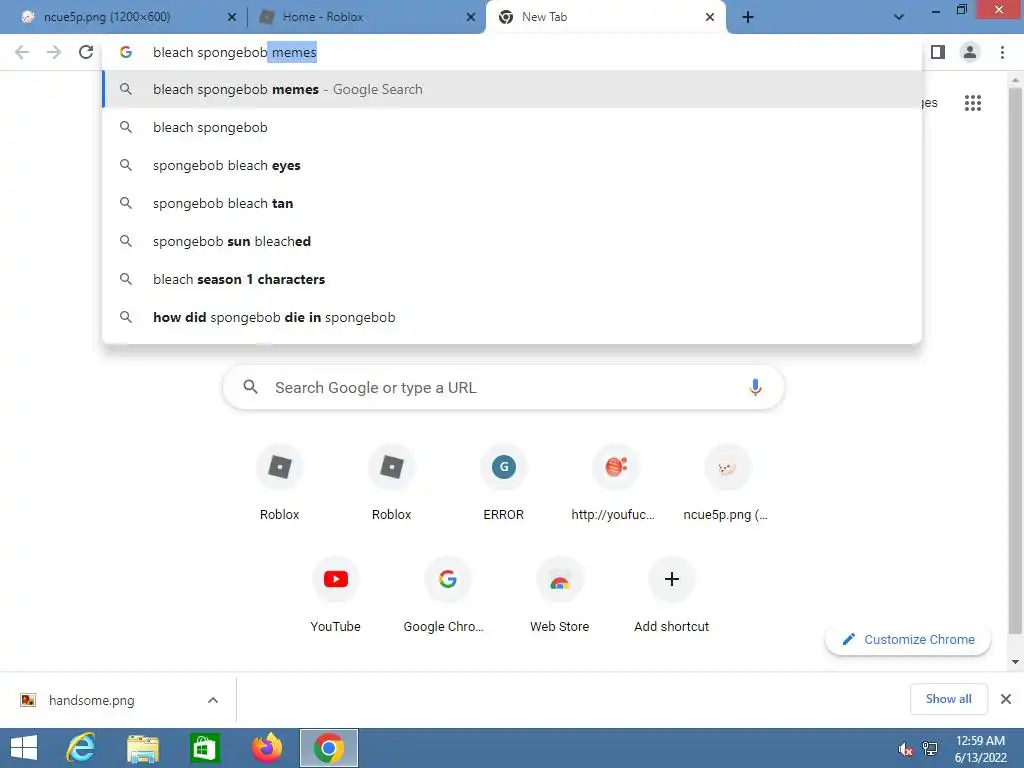The image size is (1024, 768).
Task: Open a new tab with the plus button
Action: tap(748, 17)
